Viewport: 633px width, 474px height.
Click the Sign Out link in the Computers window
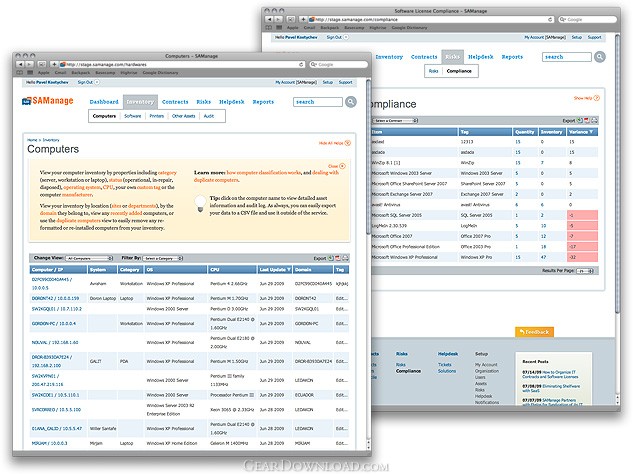click(85, 82)
